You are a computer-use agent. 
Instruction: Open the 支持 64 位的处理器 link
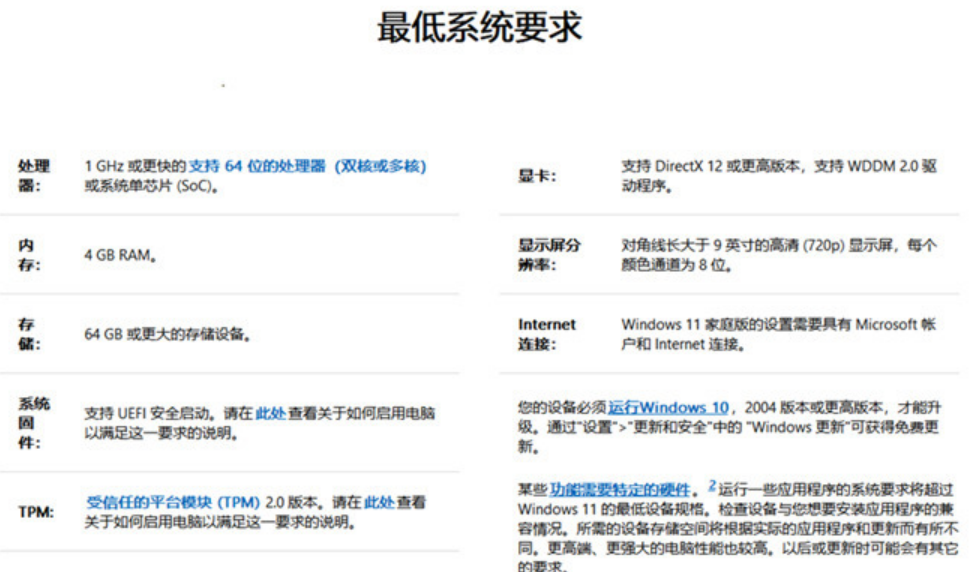(307, 166)
